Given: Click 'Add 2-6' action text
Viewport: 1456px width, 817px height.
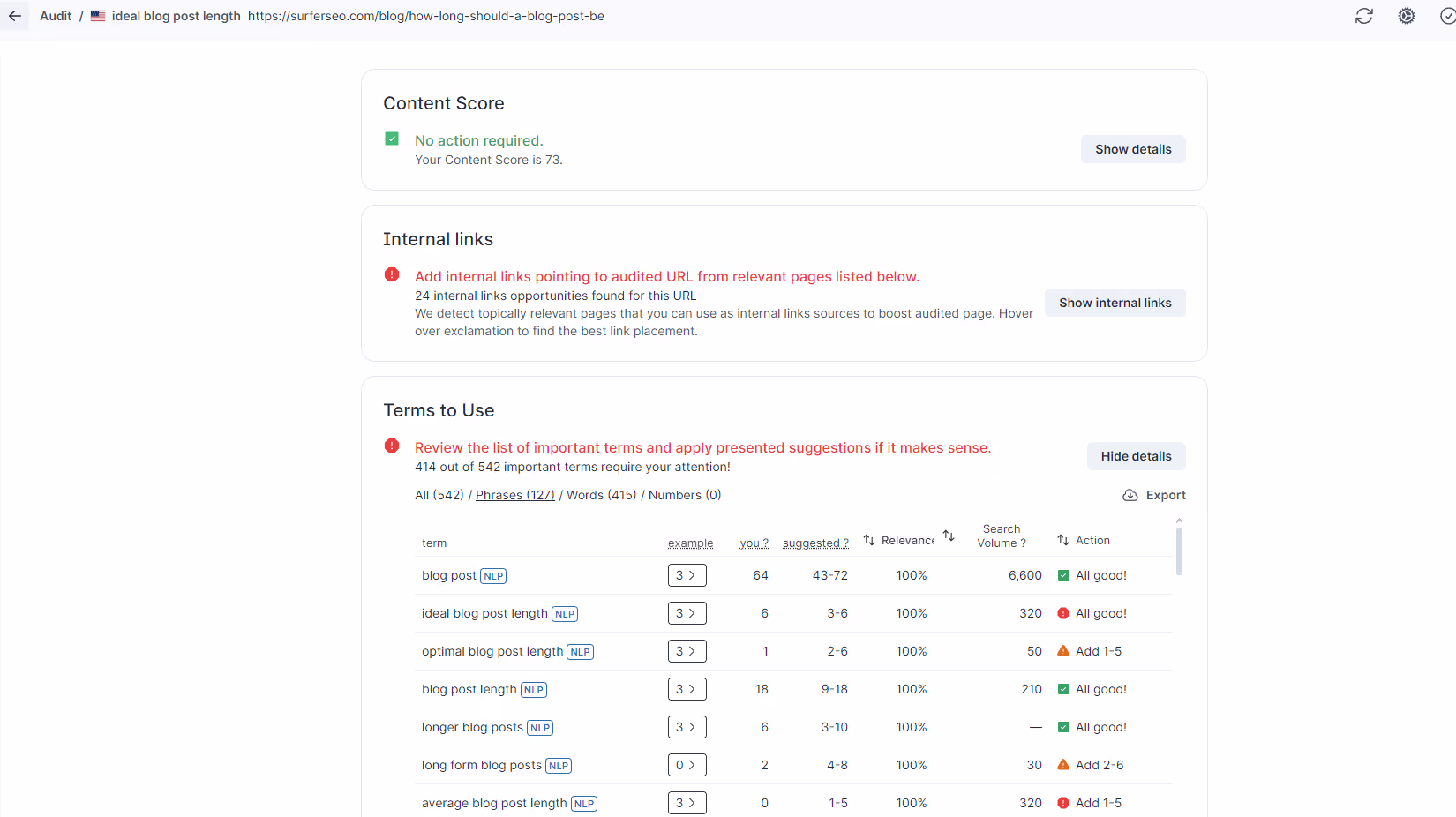Looking at the screenshot, I should tap(1100, 765).
